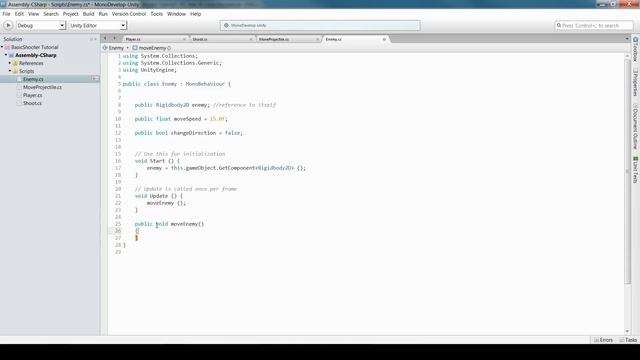Viewport: 640px width, 360px height.
Task: Click the 'reference to itself' comment
Action: coord(244,105)
